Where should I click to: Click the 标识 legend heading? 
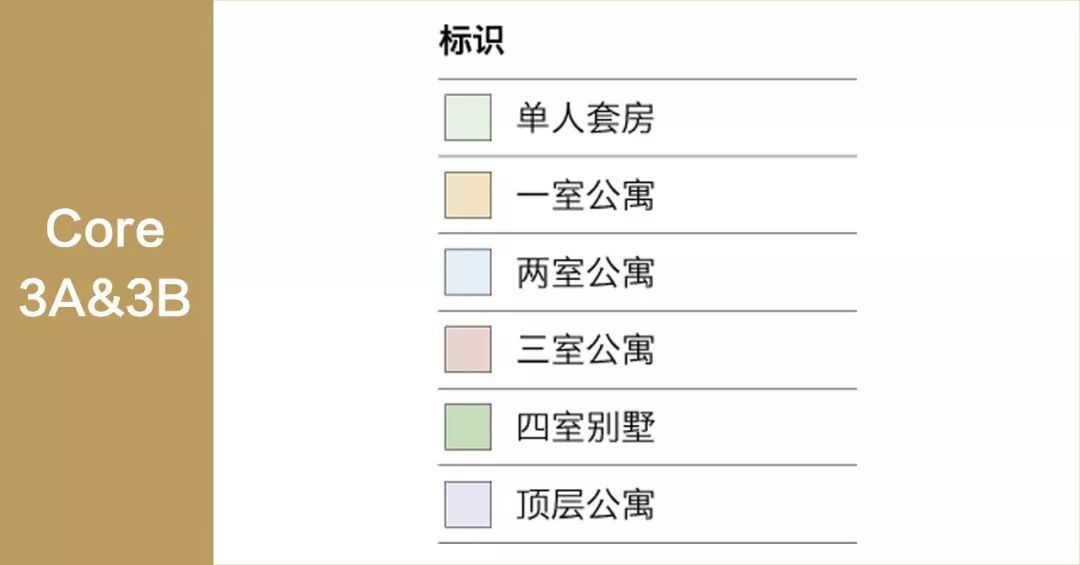coord(471,41)
